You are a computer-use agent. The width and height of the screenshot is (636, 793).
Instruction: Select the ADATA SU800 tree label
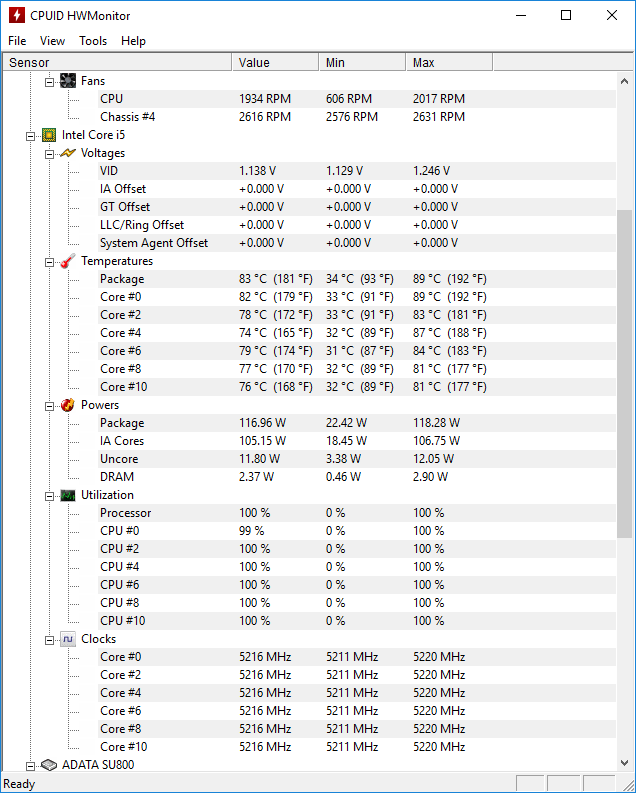(98, 765)
